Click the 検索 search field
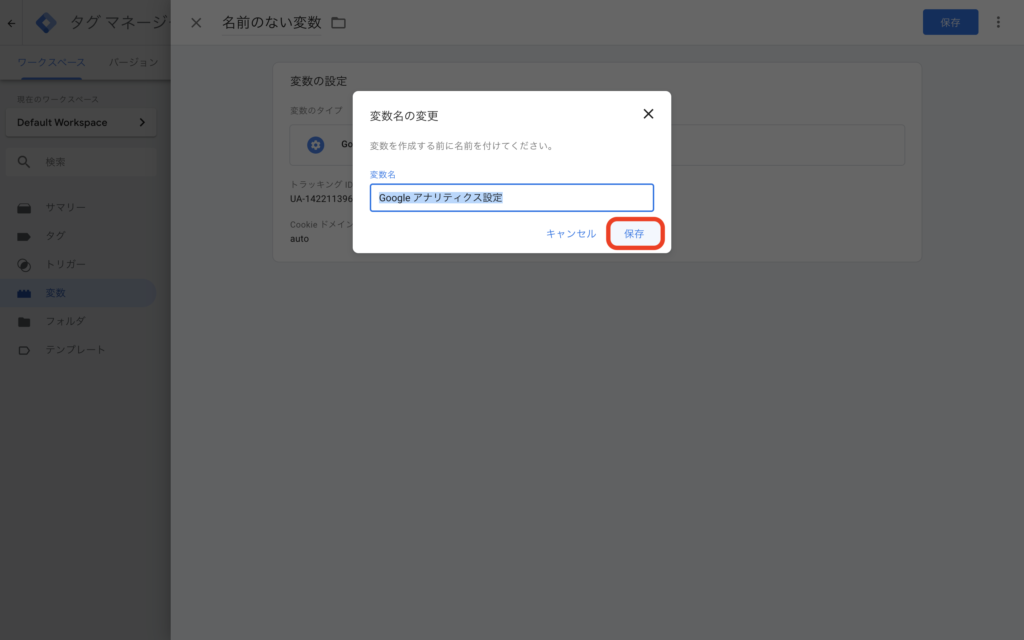This screenshot has height=640, width=1024. click(x=81, y=162)
